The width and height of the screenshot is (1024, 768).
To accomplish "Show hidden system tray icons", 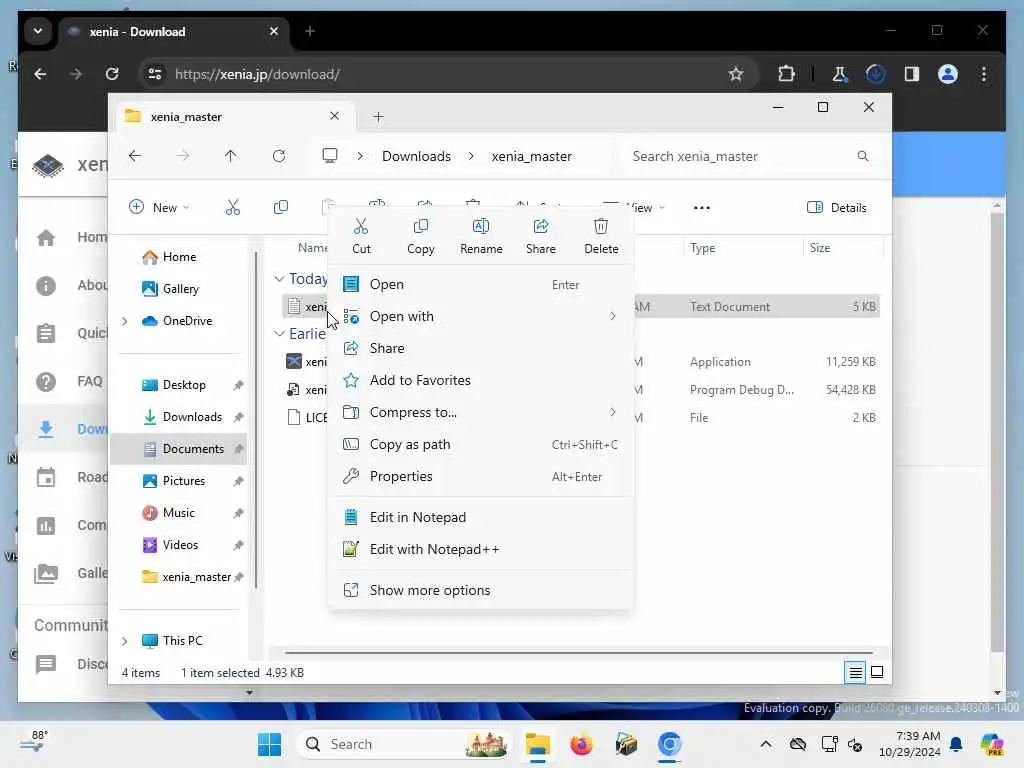I will click(x=765, y=744).
